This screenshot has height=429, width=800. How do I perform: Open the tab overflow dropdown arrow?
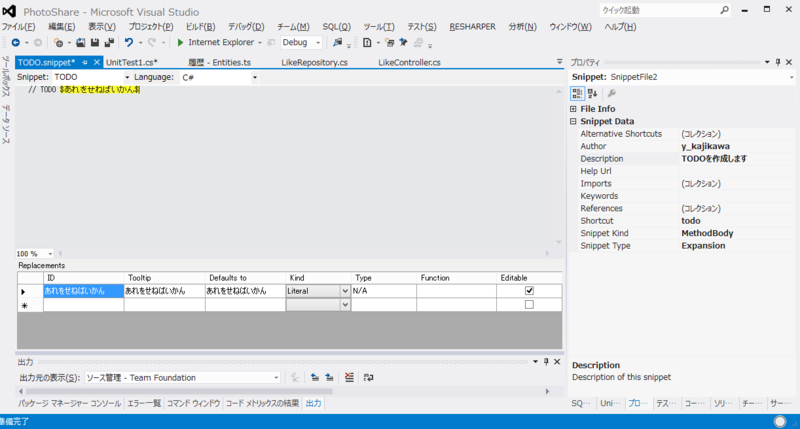pyautogui.click(x=559, y=62)
